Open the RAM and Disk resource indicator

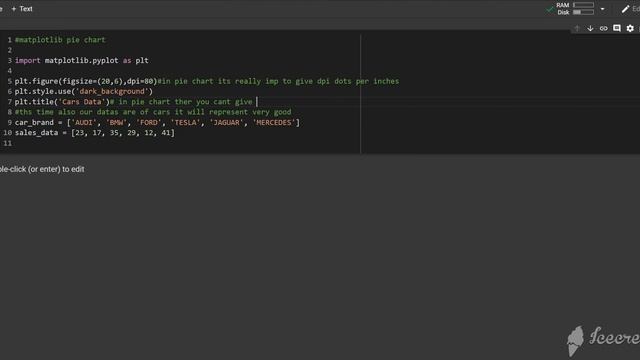pyautogui.click(x=575, y=9)
